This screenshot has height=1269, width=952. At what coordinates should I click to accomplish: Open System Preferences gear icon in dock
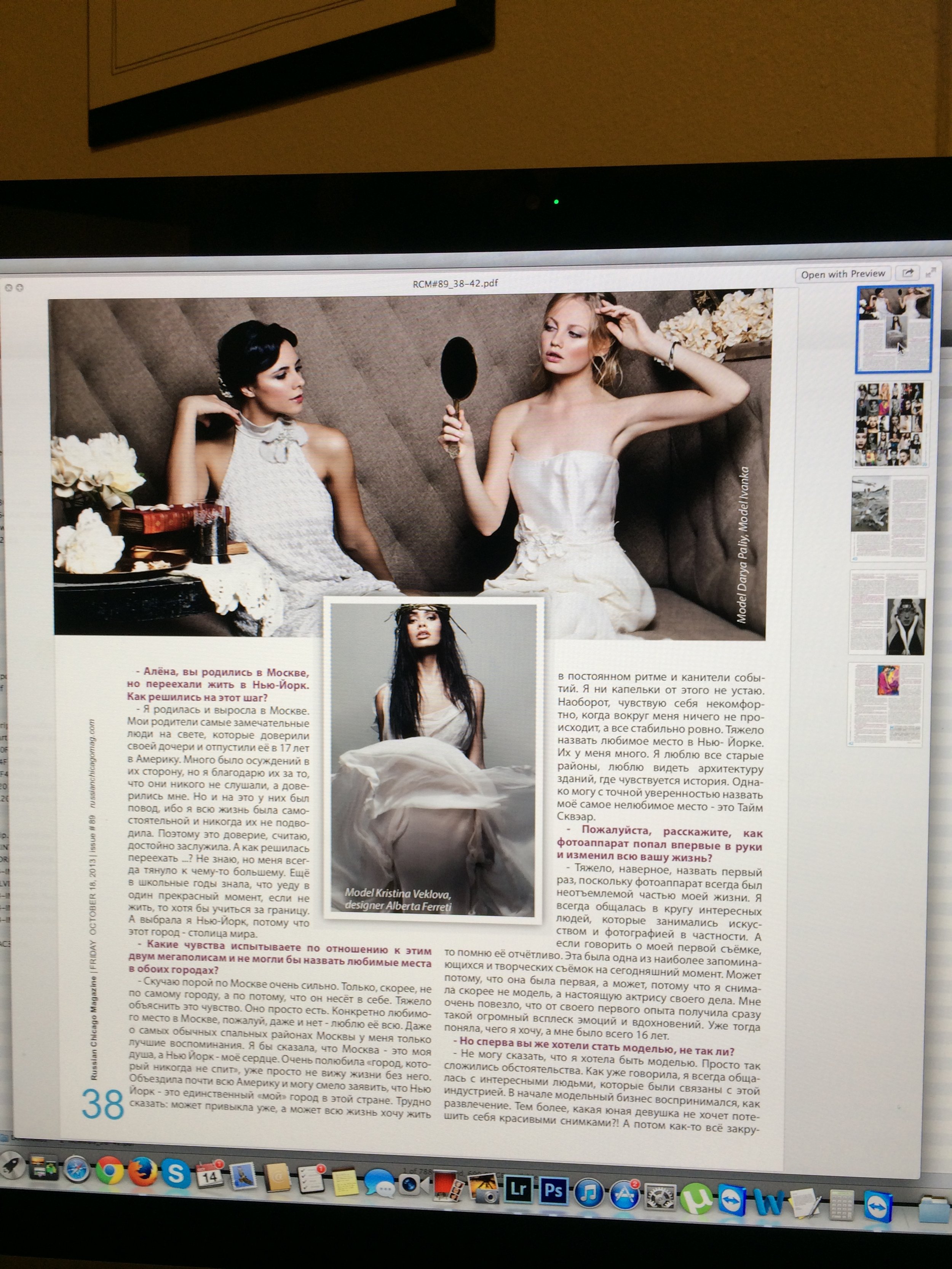point(660,1197)
